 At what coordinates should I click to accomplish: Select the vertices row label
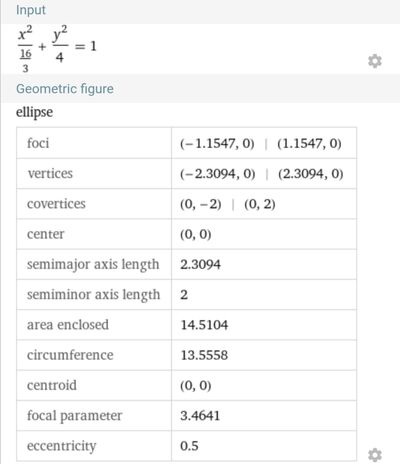[50, 174]
